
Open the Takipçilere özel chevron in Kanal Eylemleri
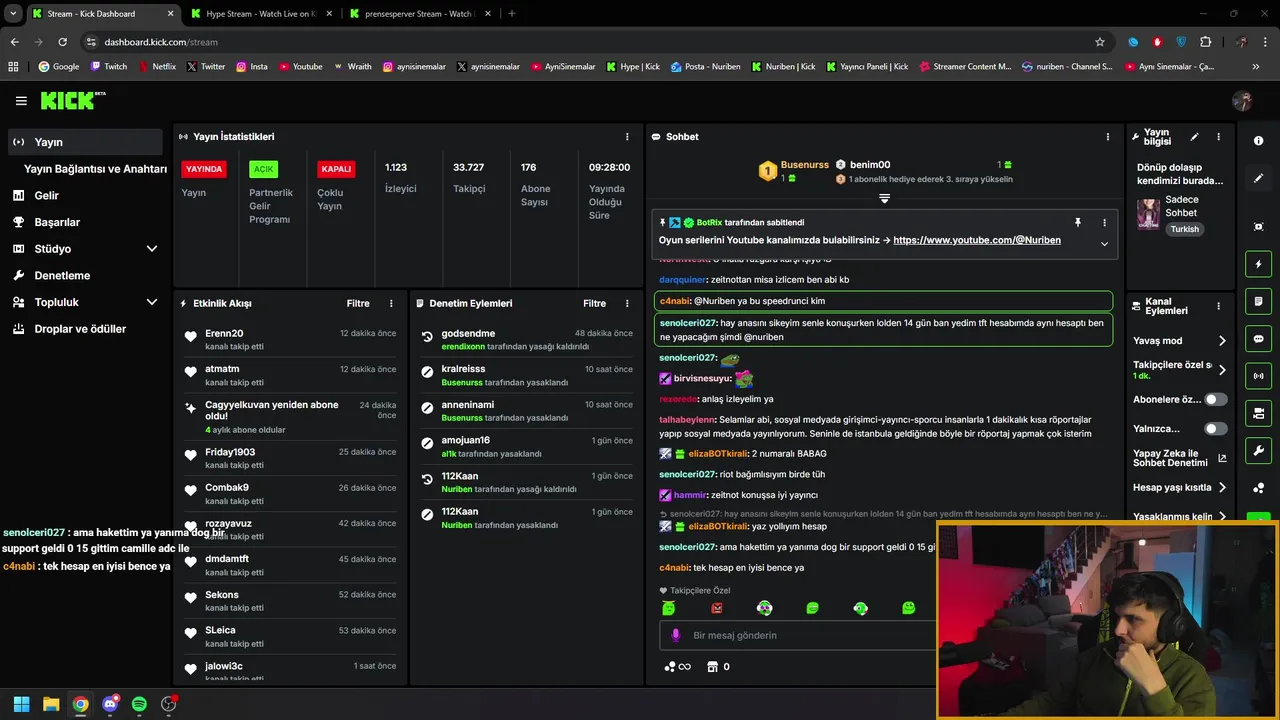tap(1221, 370)
